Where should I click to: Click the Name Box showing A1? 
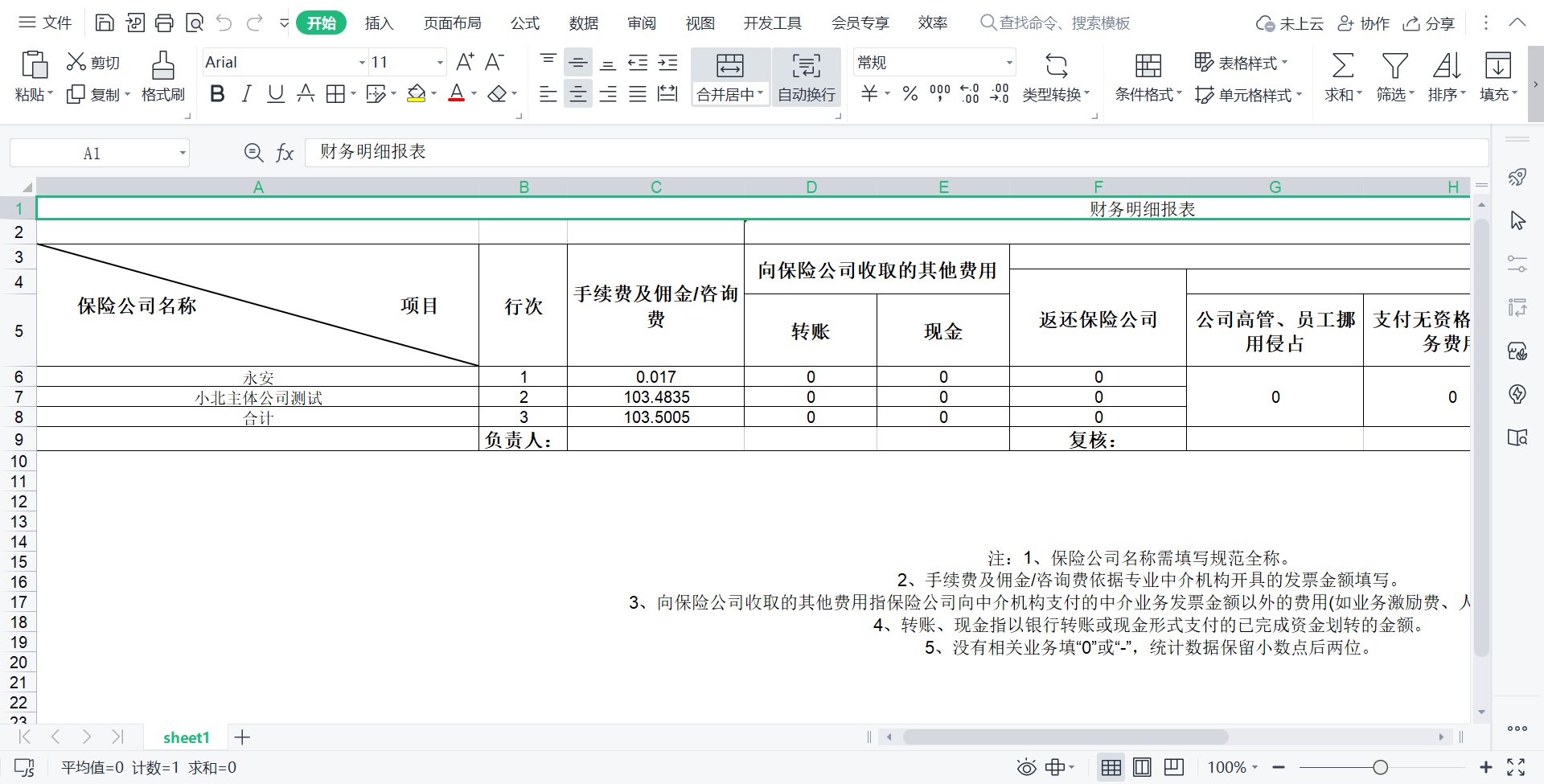pyautogui.click(x=100, y=153)
